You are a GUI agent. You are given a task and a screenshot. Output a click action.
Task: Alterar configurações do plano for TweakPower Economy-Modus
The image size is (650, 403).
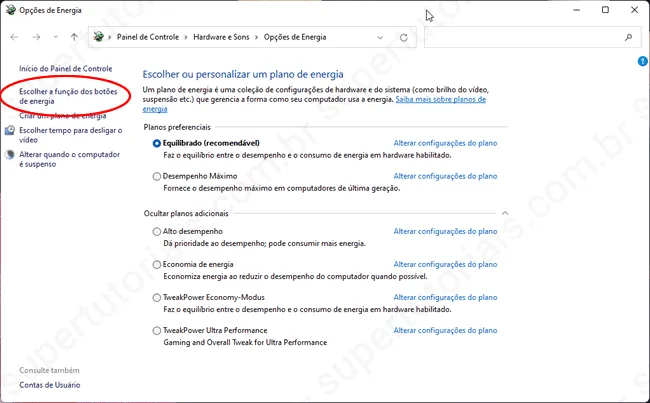(x=445, y=297)
